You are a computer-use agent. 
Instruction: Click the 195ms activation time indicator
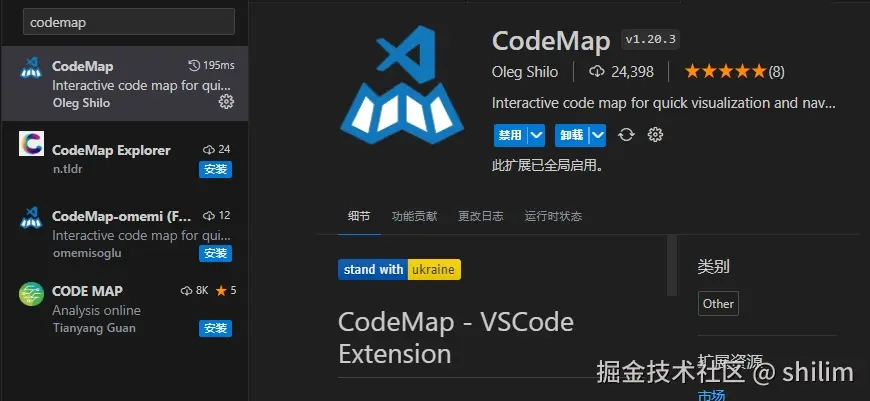tap(211, 65)
